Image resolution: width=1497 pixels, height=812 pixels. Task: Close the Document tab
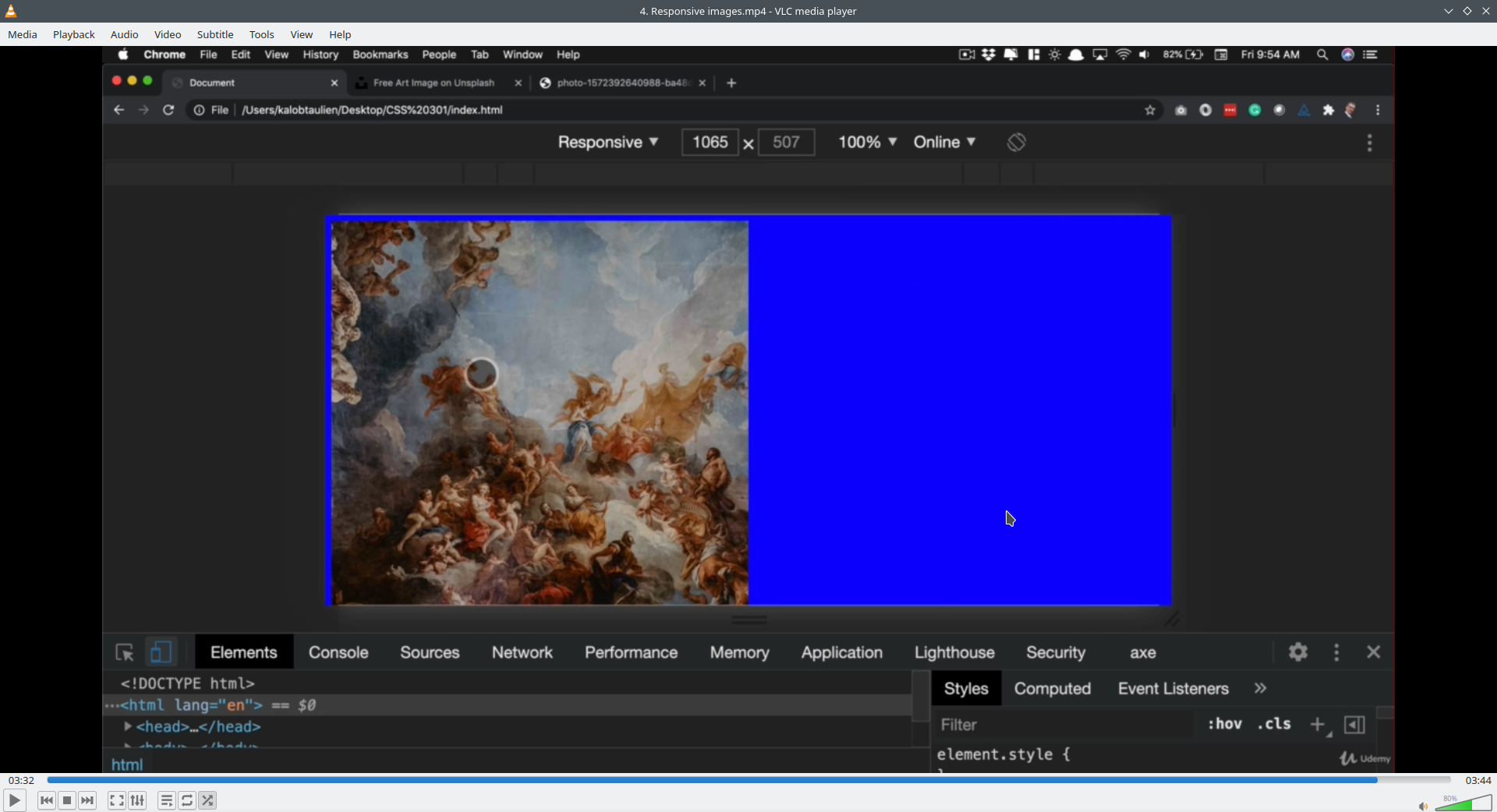coord(334,83)
